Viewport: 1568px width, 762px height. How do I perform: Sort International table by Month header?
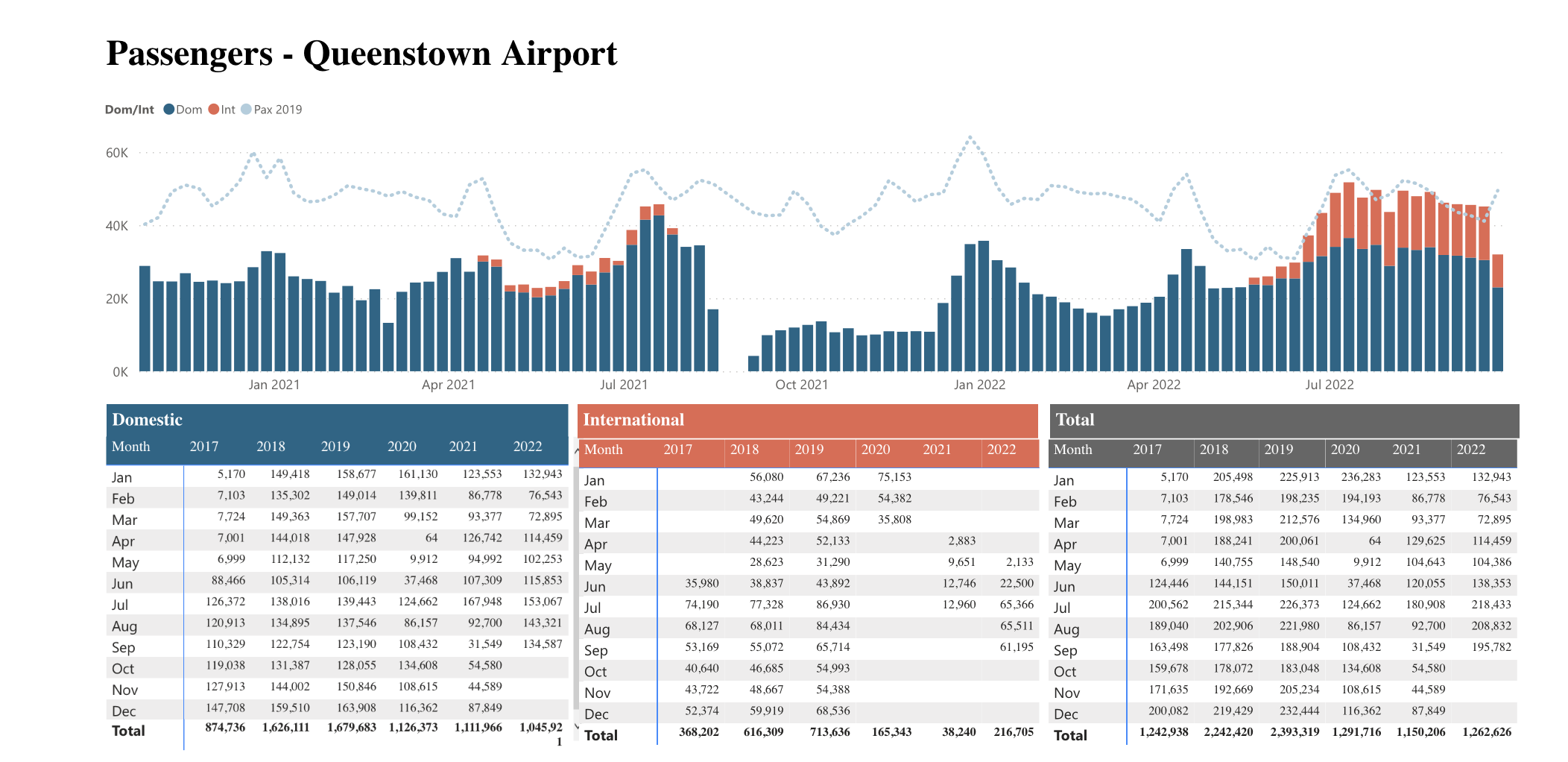(603, 450)
